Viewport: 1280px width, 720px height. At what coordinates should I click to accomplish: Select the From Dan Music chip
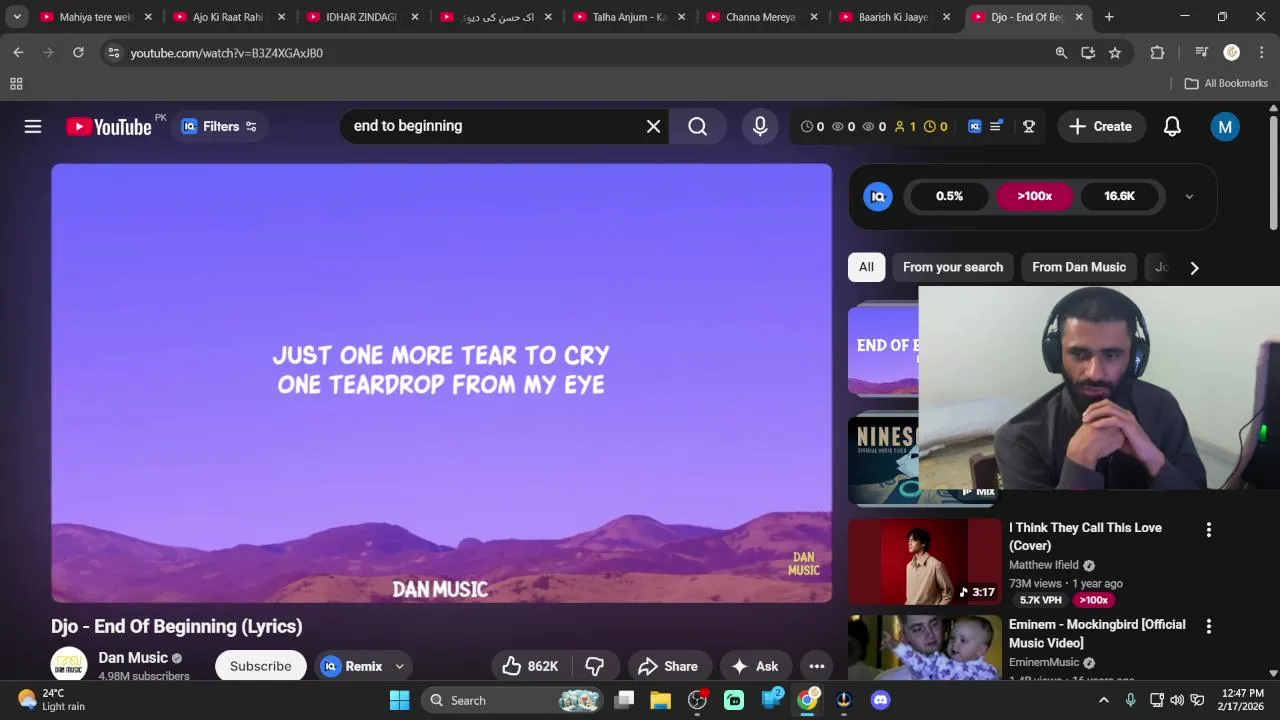(1079, 267)
